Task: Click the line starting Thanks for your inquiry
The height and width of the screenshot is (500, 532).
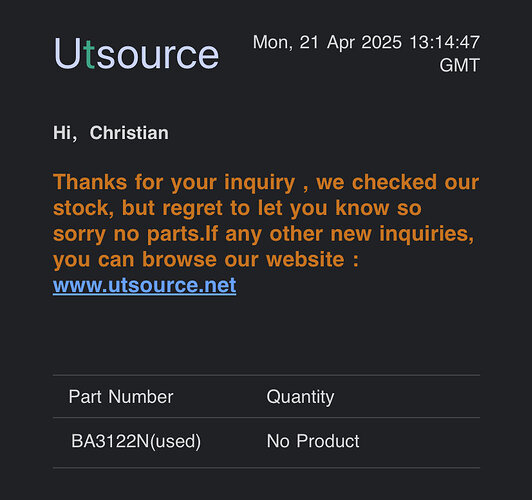Action: coord(266,182)
